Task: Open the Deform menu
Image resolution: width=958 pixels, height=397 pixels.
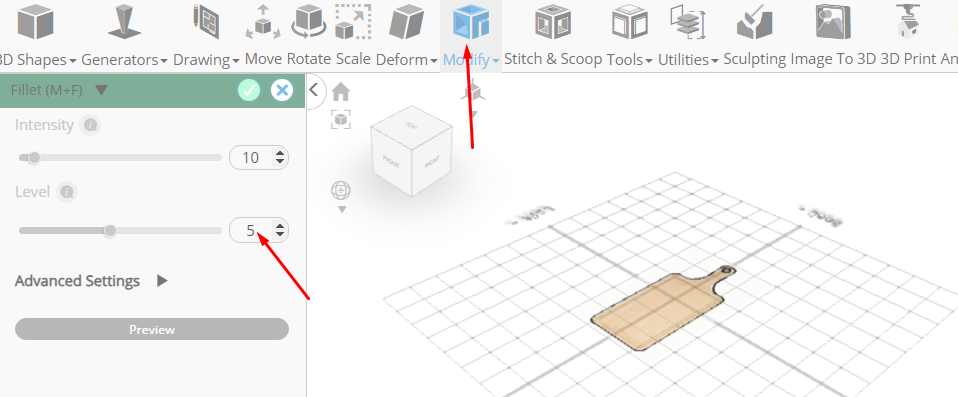Action: (x=406, y=60)
